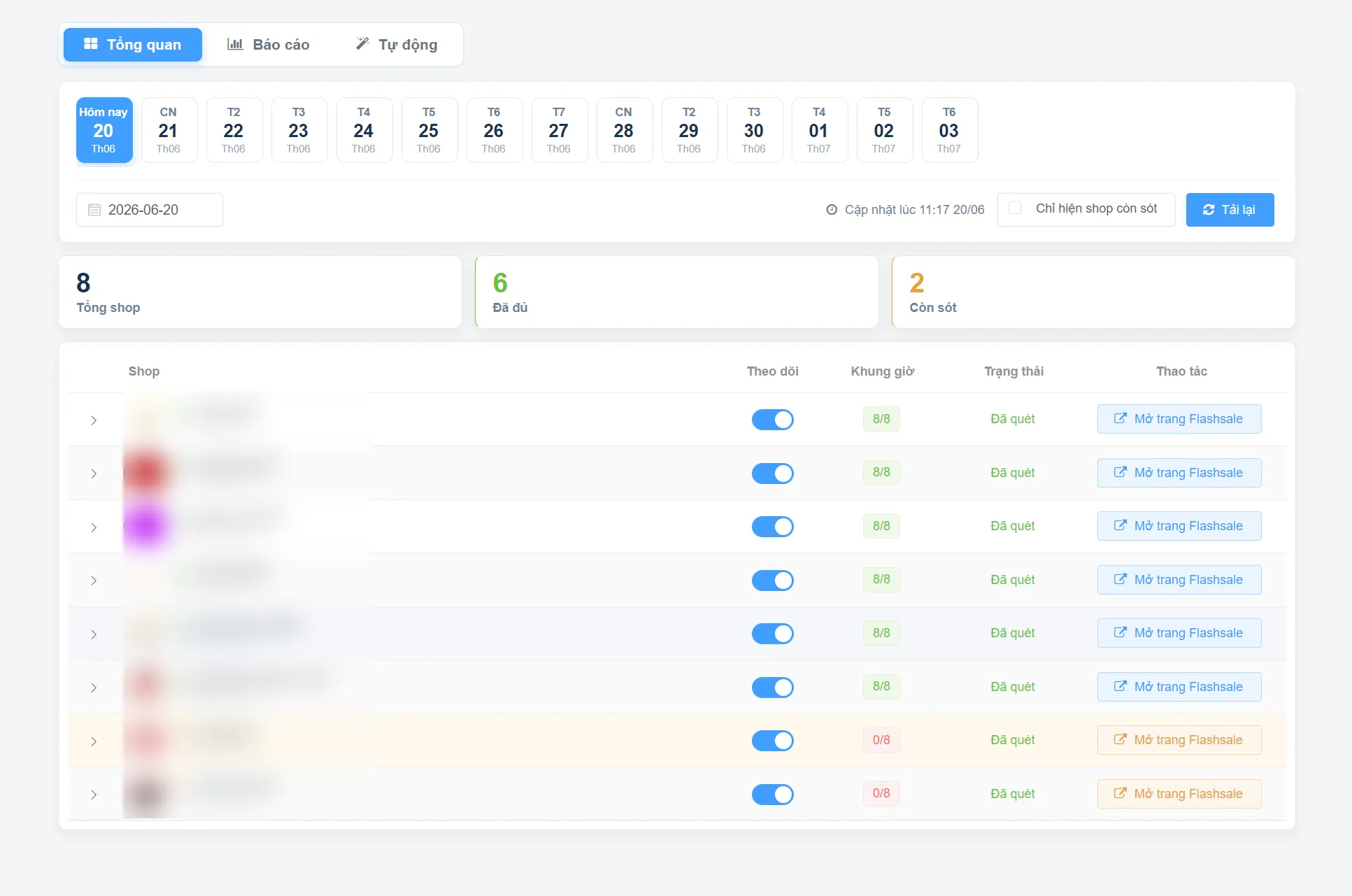Open Mở trang Flashsale in second row
1352x896 pixels.
(x=1179, y=473)
